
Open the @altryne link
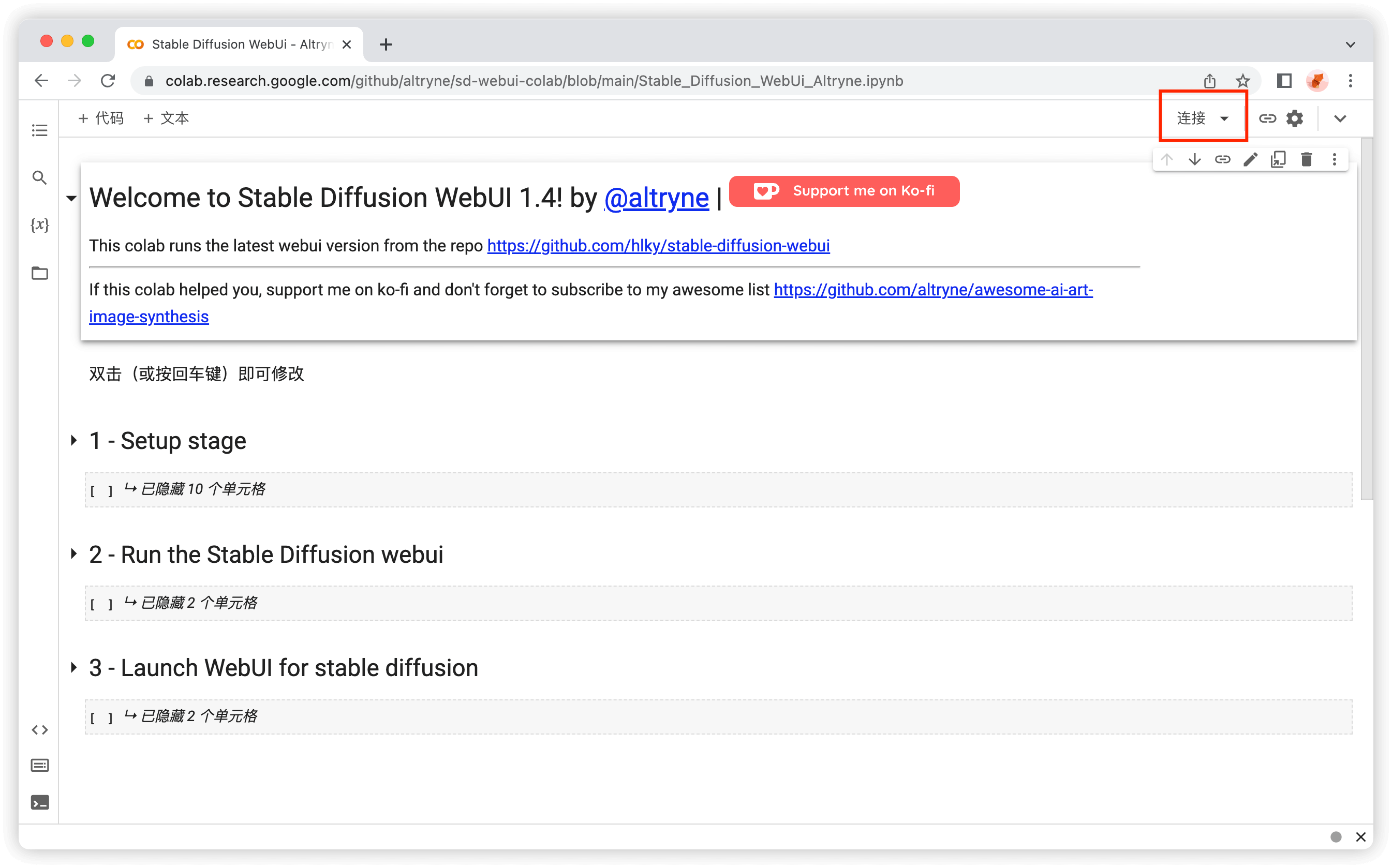pos(656,198)
